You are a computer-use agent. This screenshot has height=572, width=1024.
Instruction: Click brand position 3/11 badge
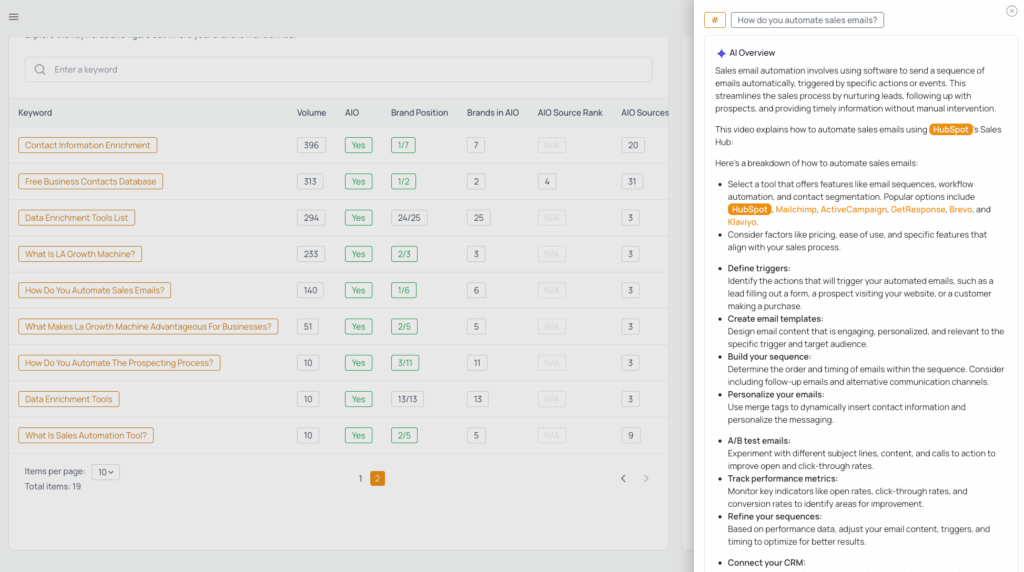click(406, 363)
